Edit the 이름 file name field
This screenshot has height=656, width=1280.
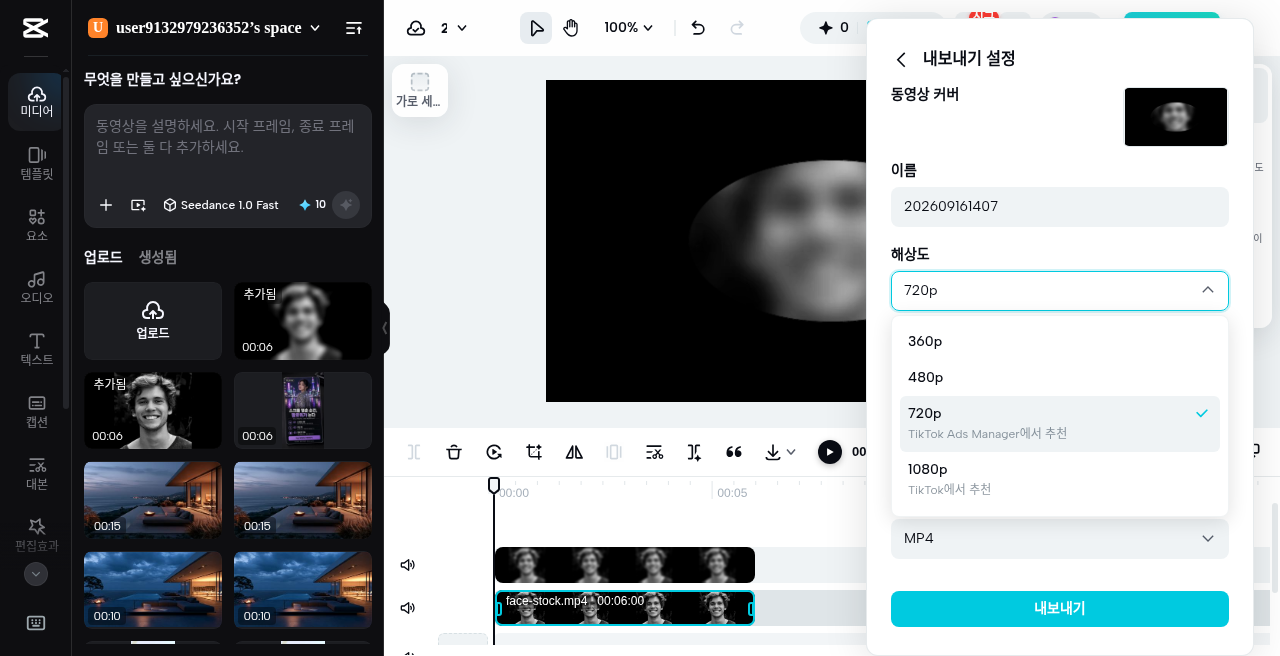pos(1060,207)
